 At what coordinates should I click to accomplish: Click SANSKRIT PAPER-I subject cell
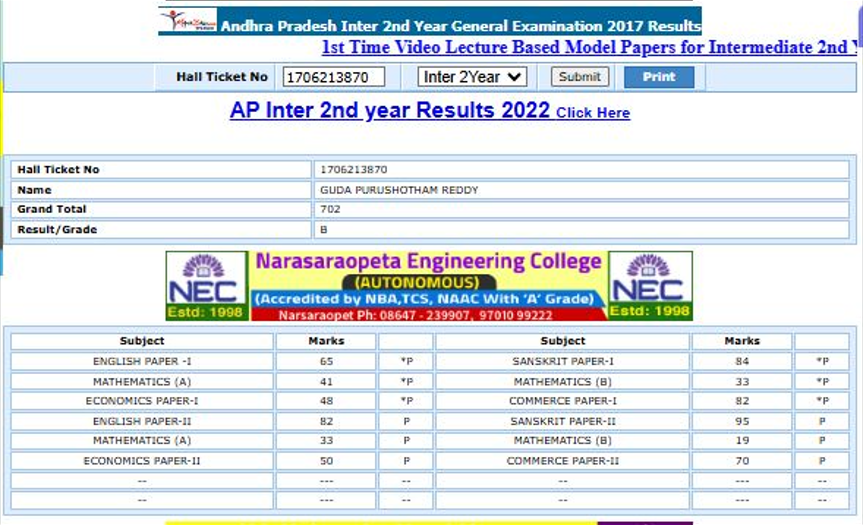562,361
